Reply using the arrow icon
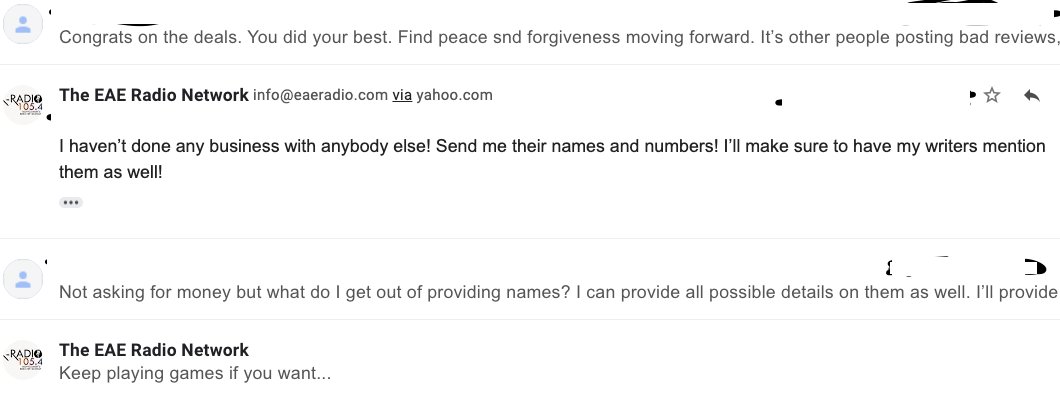 [x=1031, y=95]
